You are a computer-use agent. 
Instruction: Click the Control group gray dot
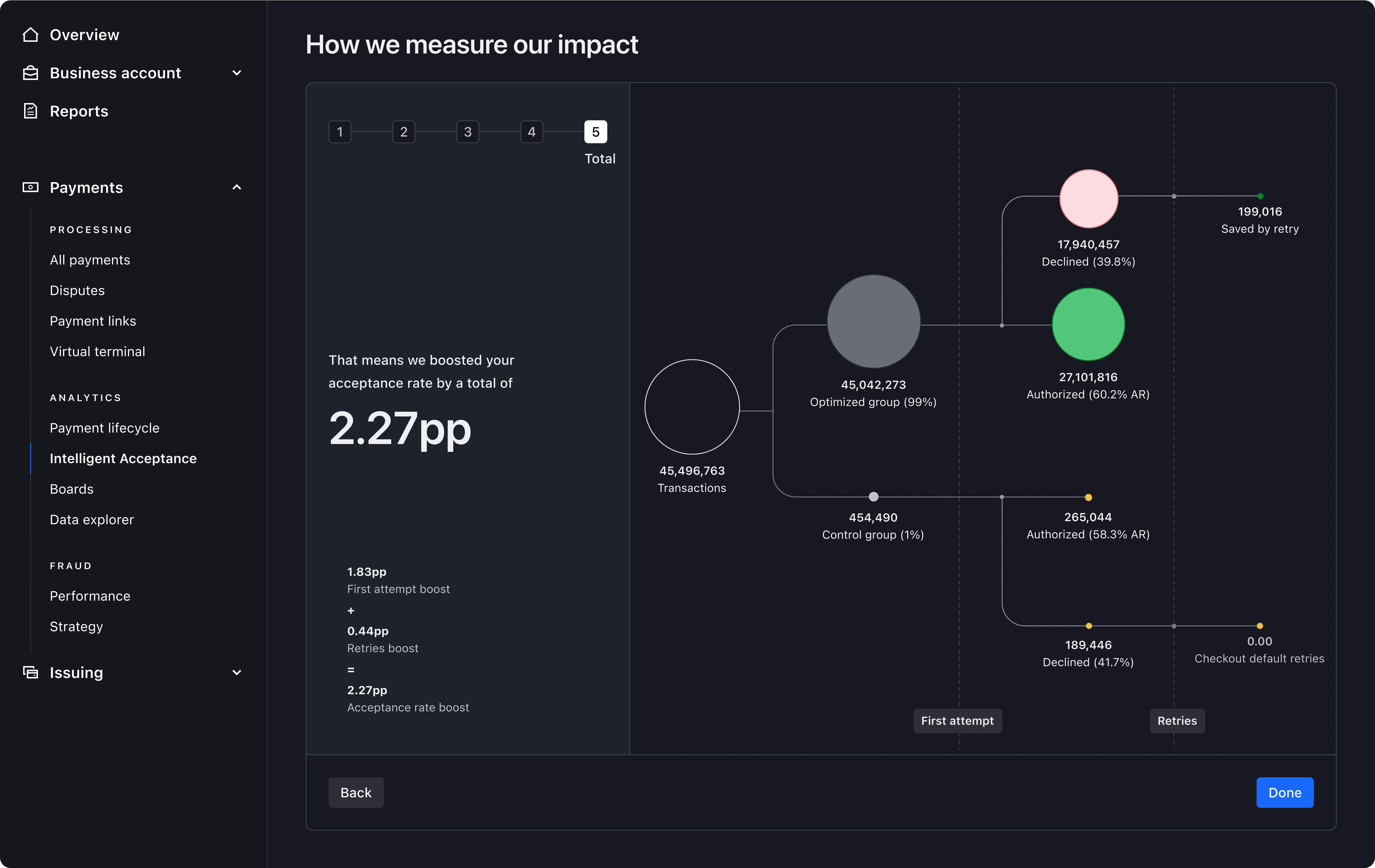pos(874,497)
